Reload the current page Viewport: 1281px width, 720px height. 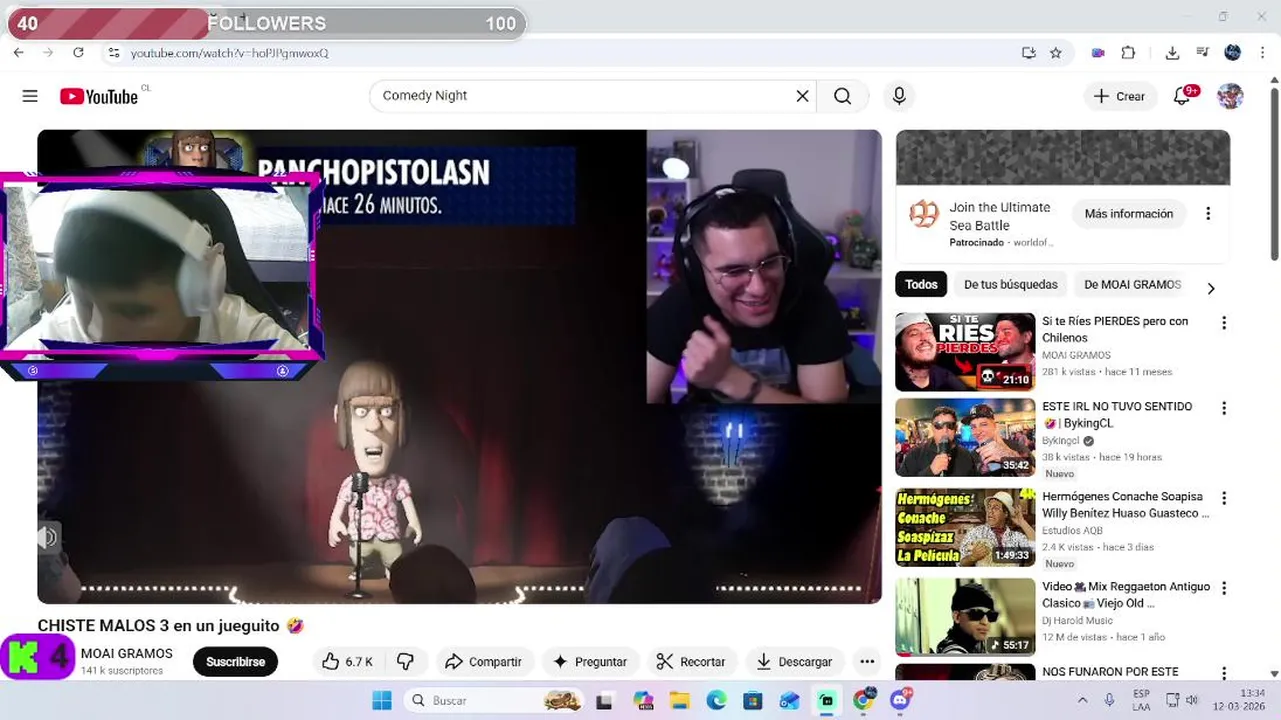(78, 52)
